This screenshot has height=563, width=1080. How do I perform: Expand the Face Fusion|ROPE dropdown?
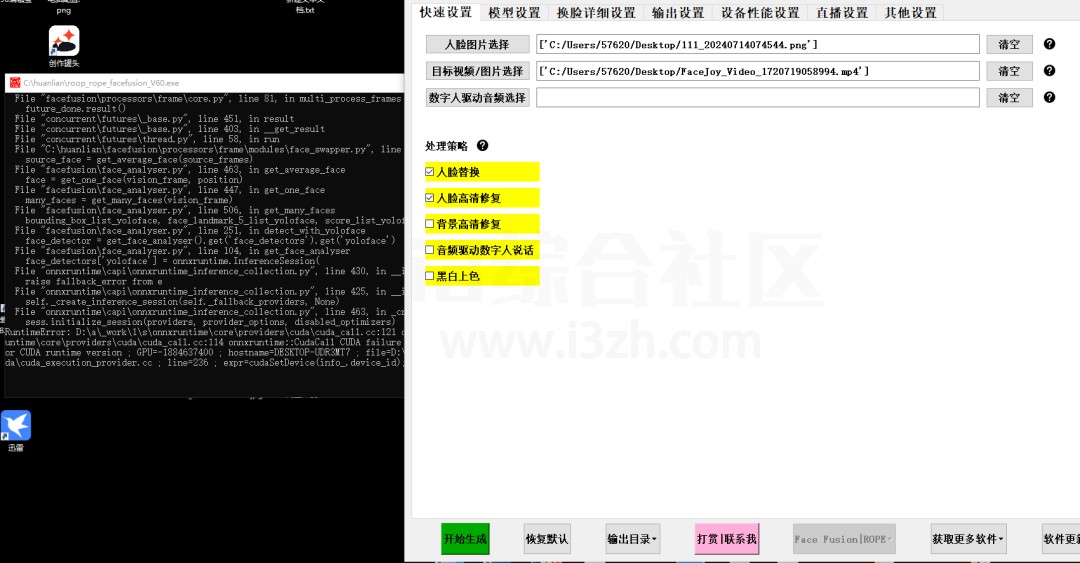click(844, 539)
